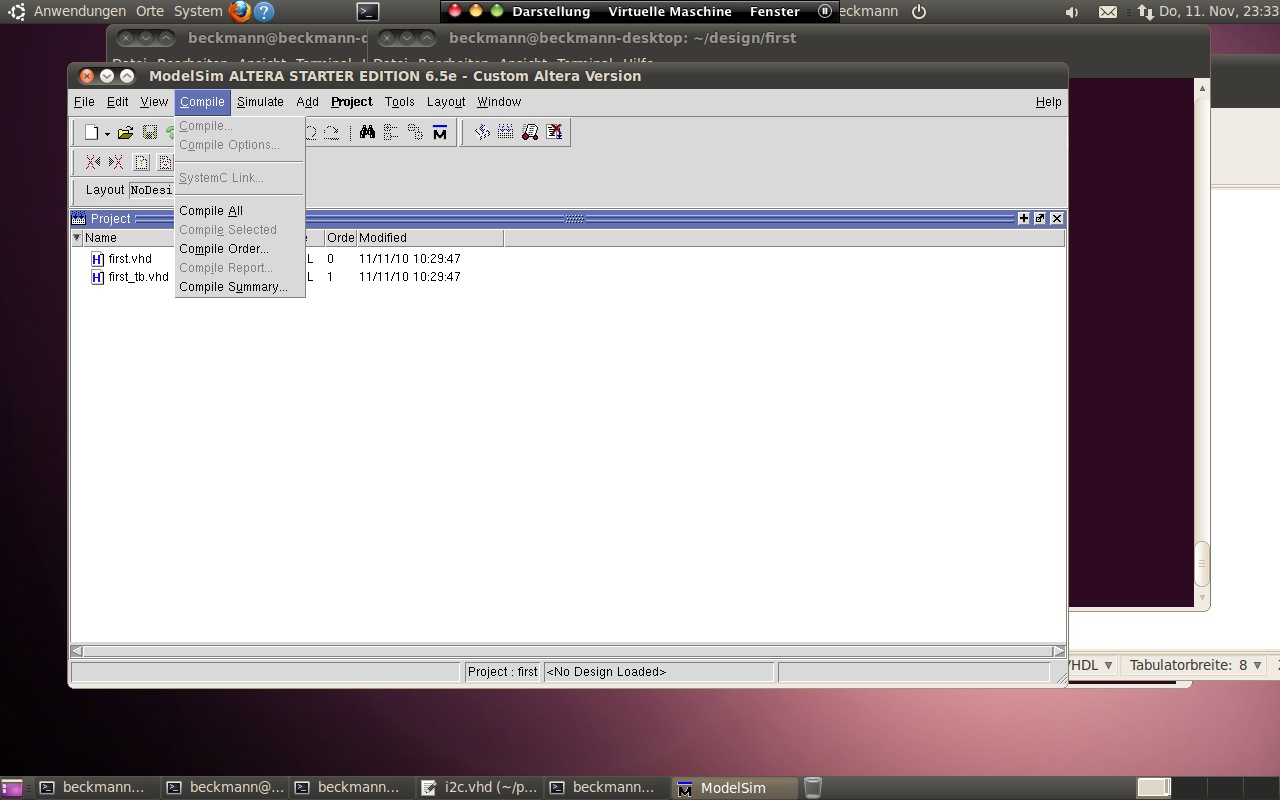This screenshot has height=800, width=1280.
Task: Click the first red X arrow icon
Action: (93, 162)
